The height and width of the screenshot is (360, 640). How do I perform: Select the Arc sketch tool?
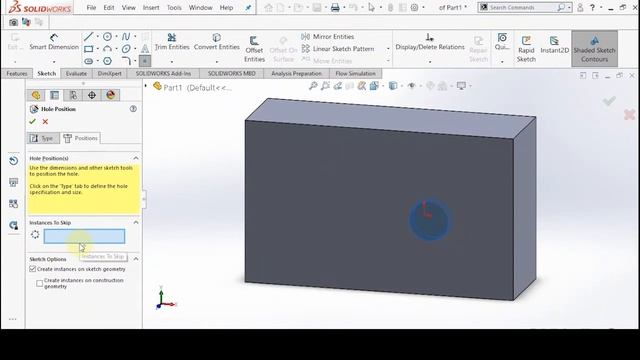pyautogui.click(x=107, y=49)
